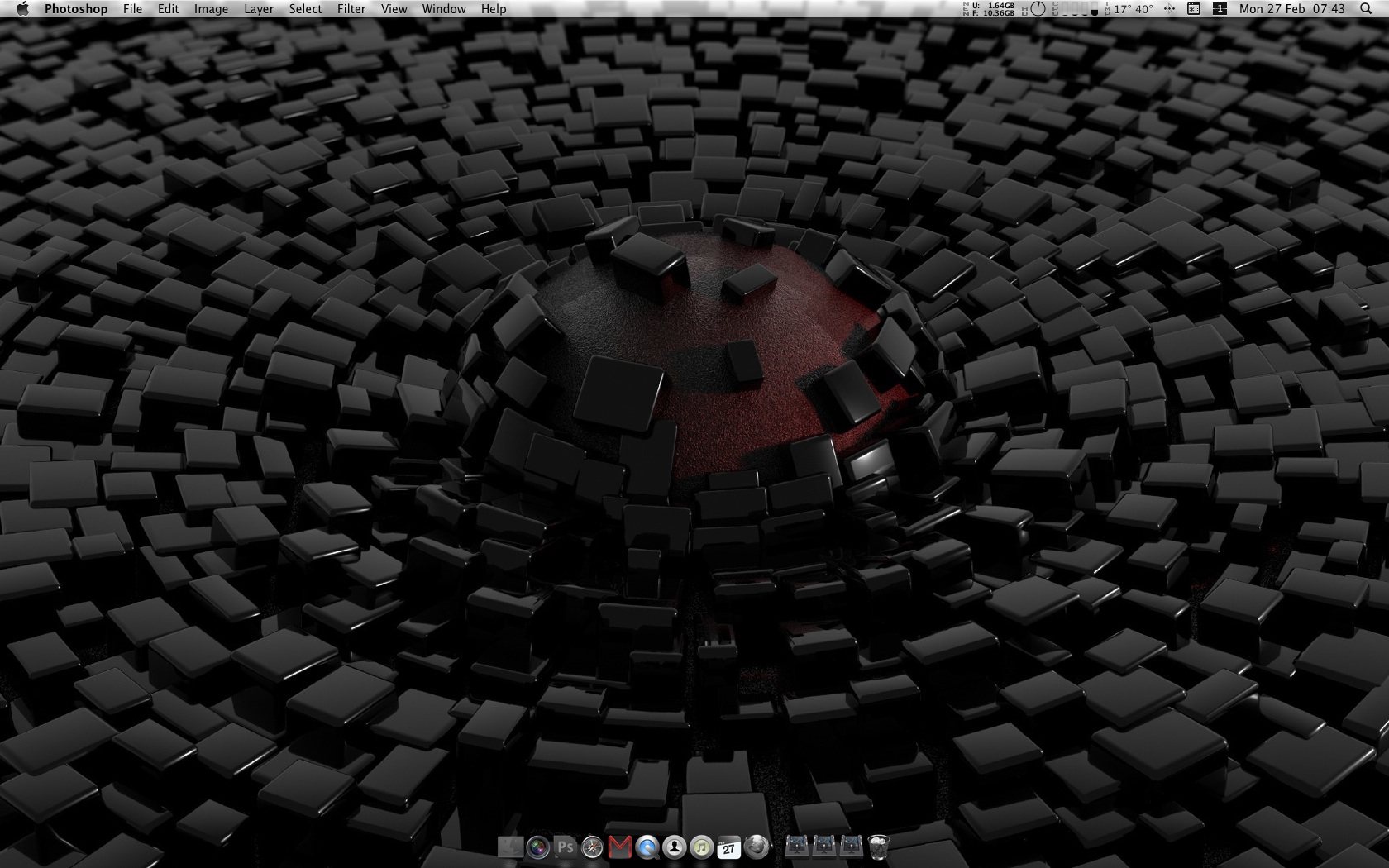Launch QuickTime Player from the dock
1389x868 pixels.
[647, 847]
